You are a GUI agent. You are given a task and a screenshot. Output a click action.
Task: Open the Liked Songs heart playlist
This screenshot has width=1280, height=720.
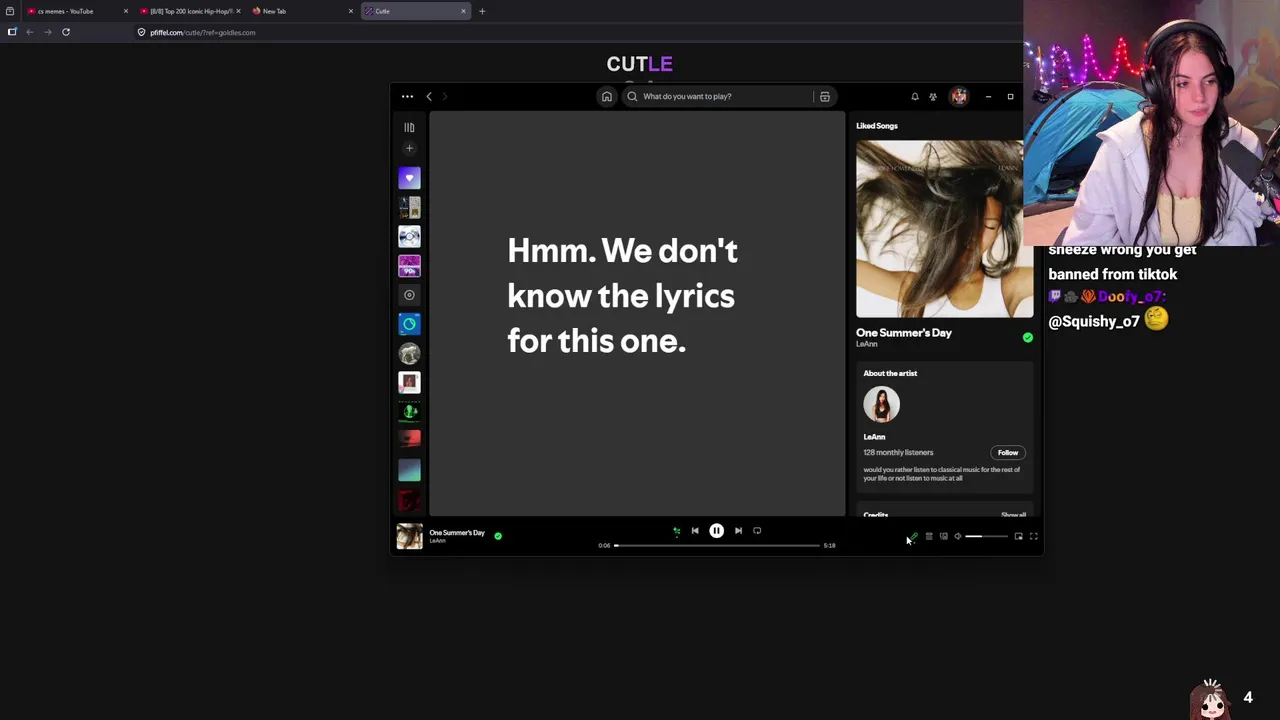coord(409,178)
